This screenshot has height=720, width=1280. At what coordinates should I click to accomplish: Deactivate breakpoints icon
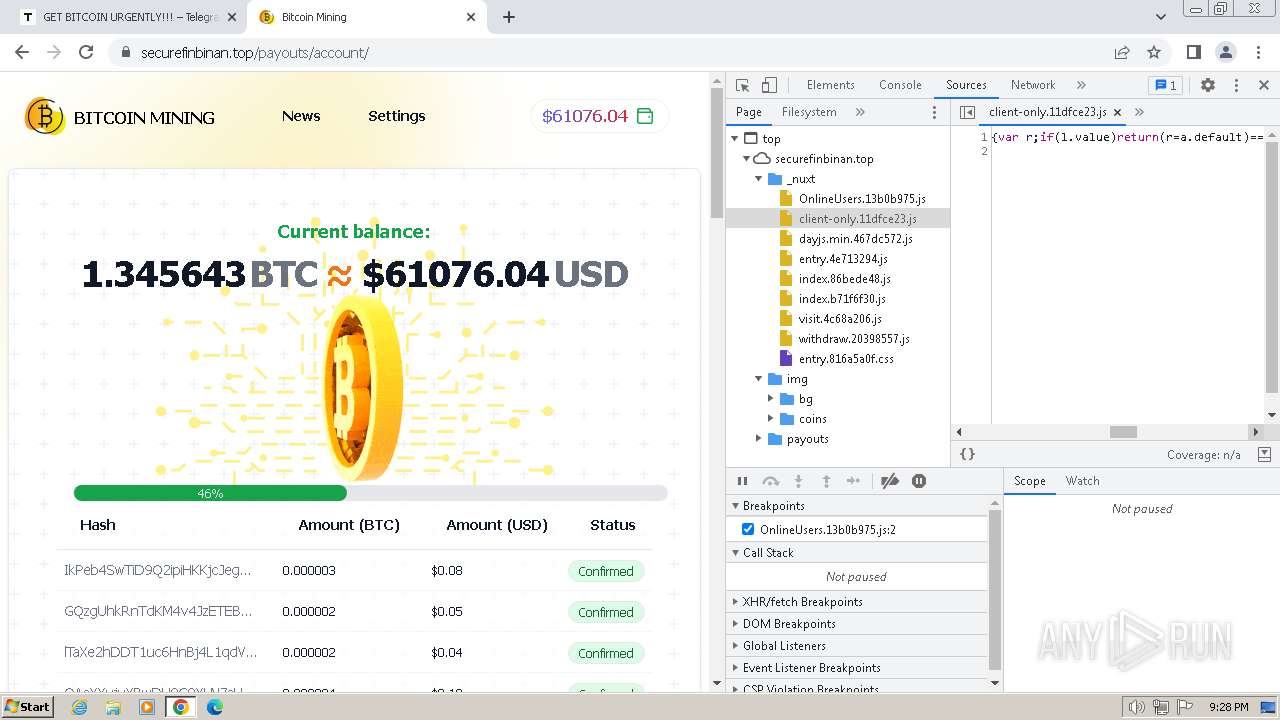890,481
